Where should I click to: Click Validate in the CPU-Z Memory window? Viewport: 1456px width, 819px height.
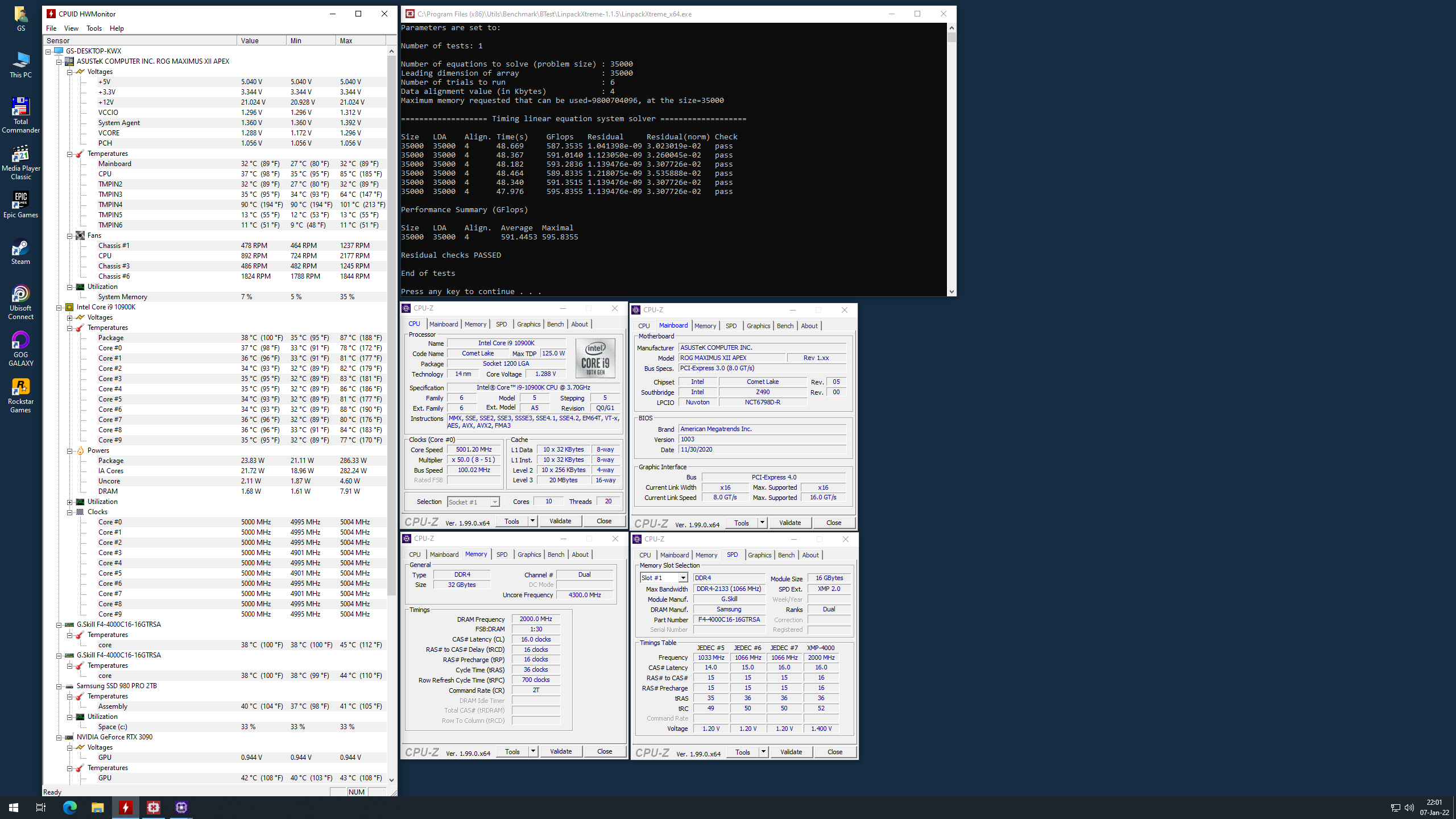[560, 751]
